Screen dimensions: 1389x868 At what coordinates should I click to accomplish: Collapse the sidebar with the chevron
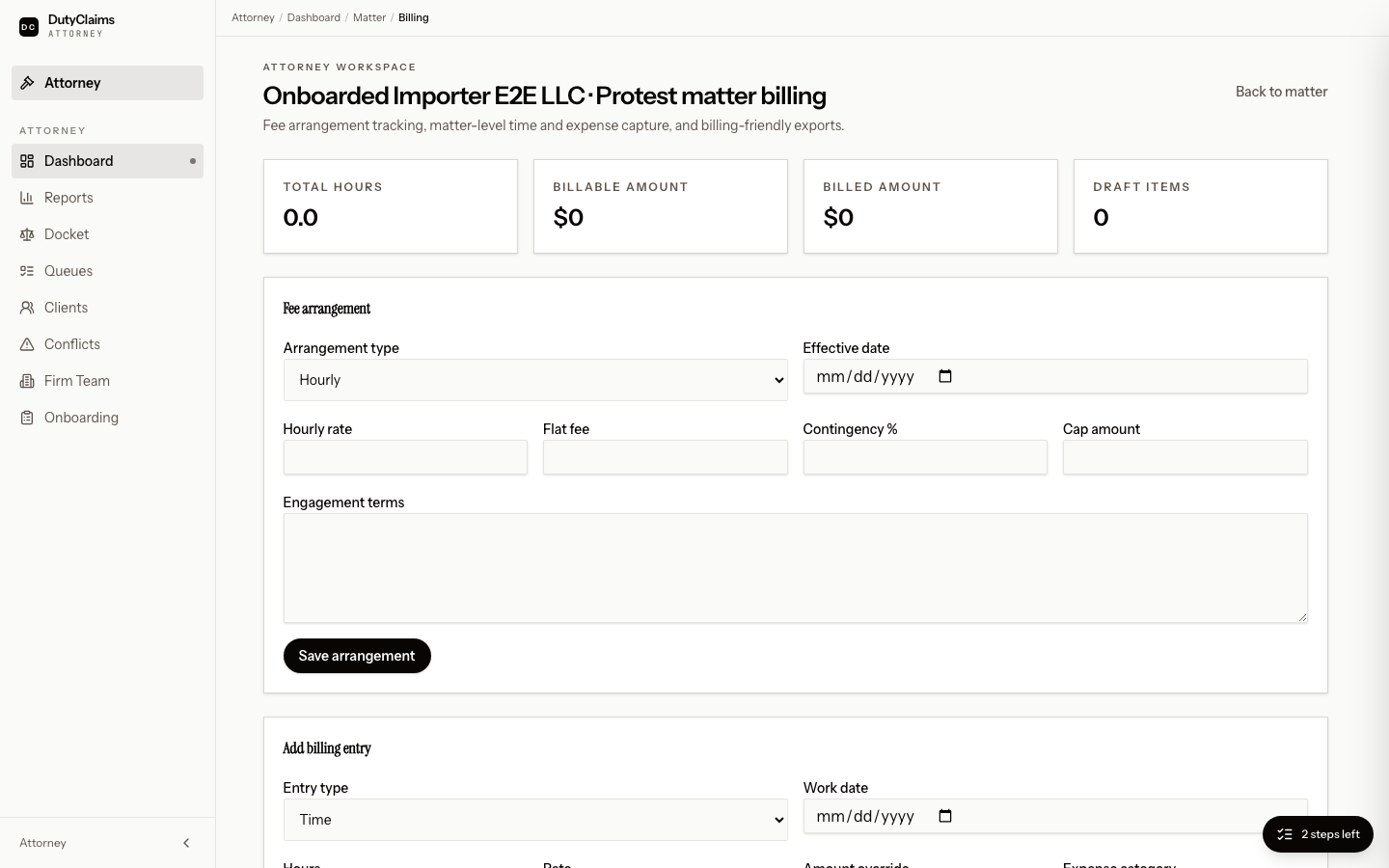click(x=186, y=843)
